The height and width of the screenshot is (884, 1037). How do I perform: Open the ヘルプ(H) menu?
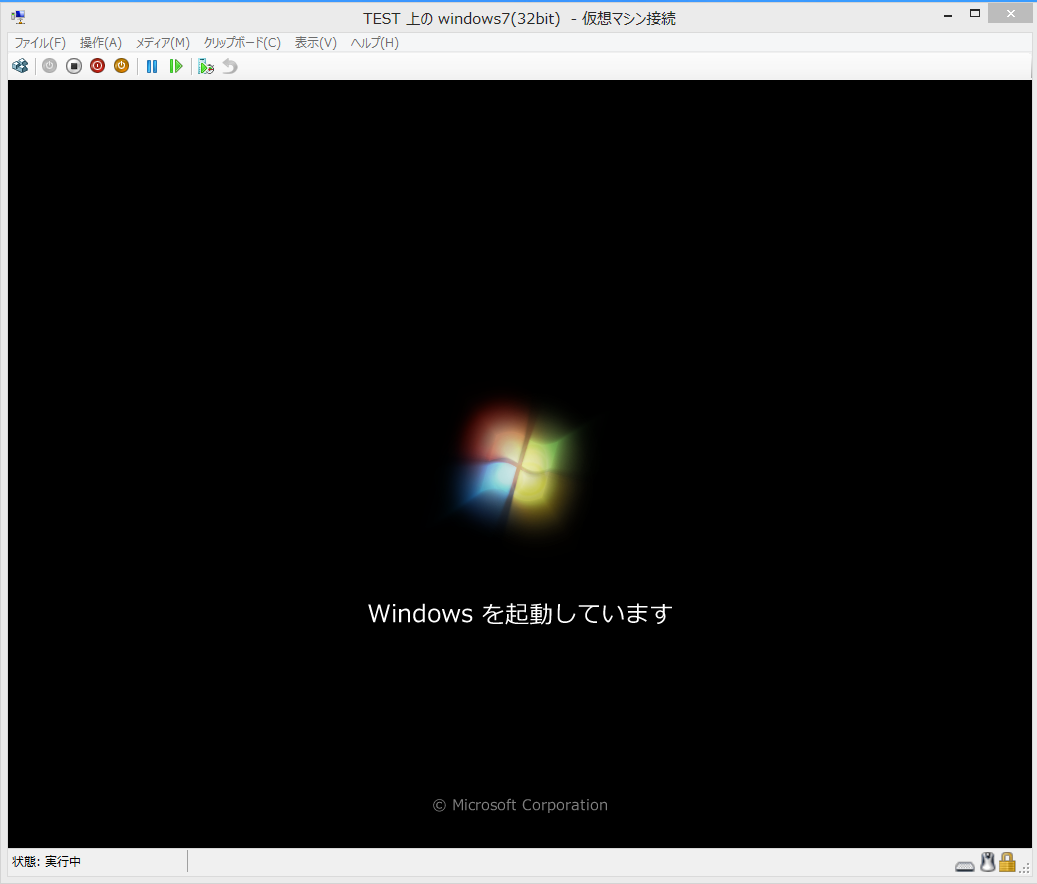374,43
